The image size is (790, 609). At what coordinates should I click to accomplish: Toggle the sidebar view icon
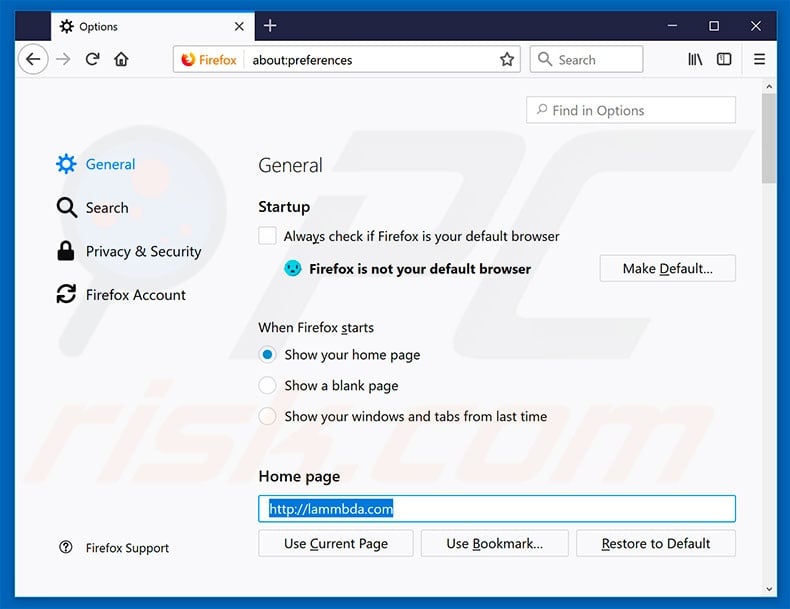[x=724, y=59]
